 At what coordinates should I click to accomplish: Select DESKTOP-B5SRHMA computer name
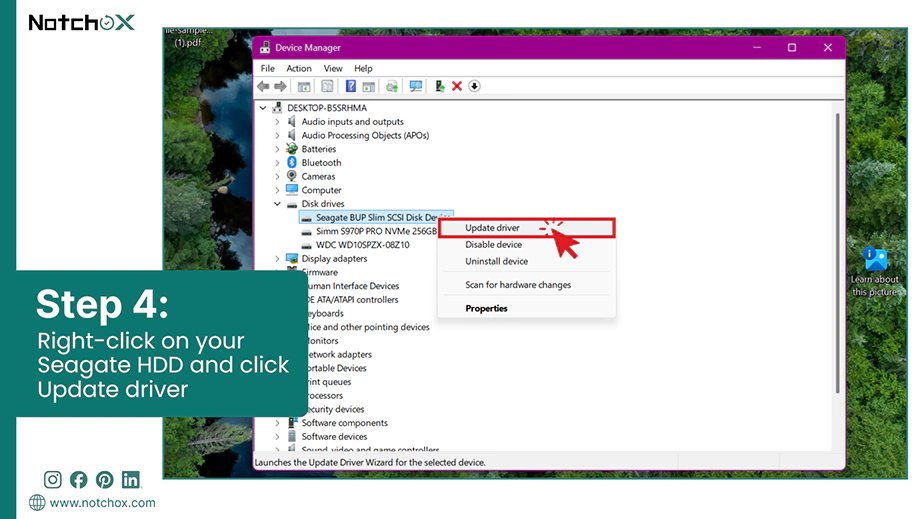[327, 108]
